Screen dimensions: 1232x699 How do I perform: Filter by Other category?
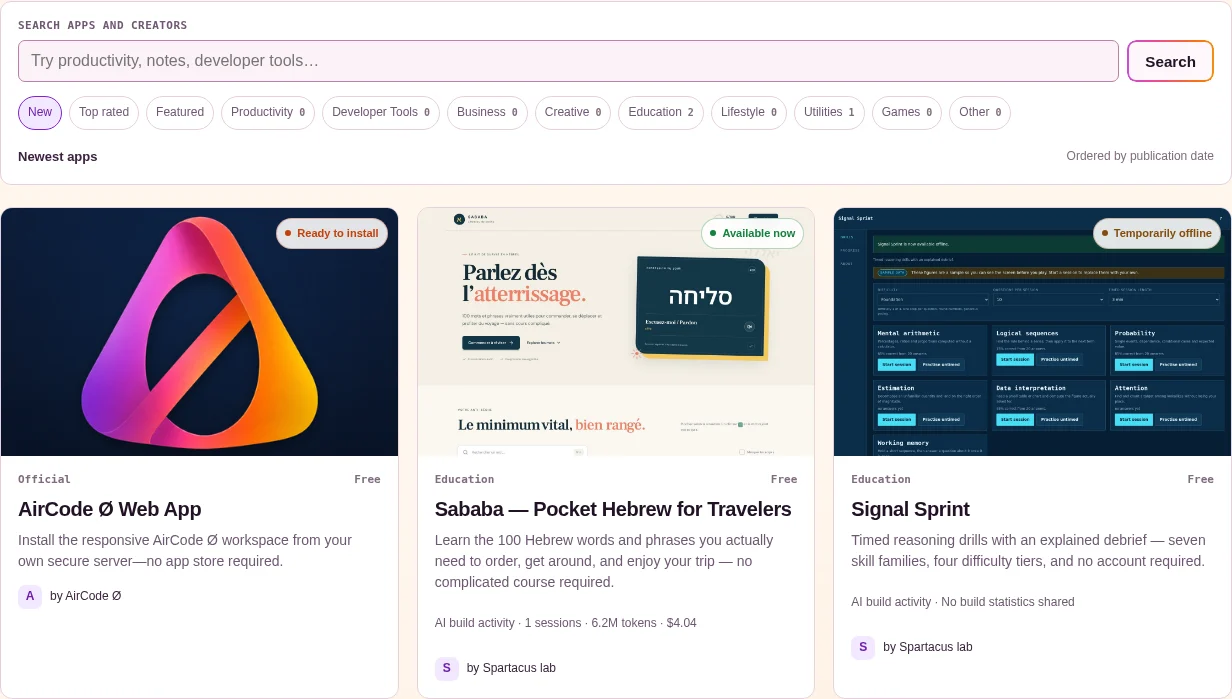(980, 112)
